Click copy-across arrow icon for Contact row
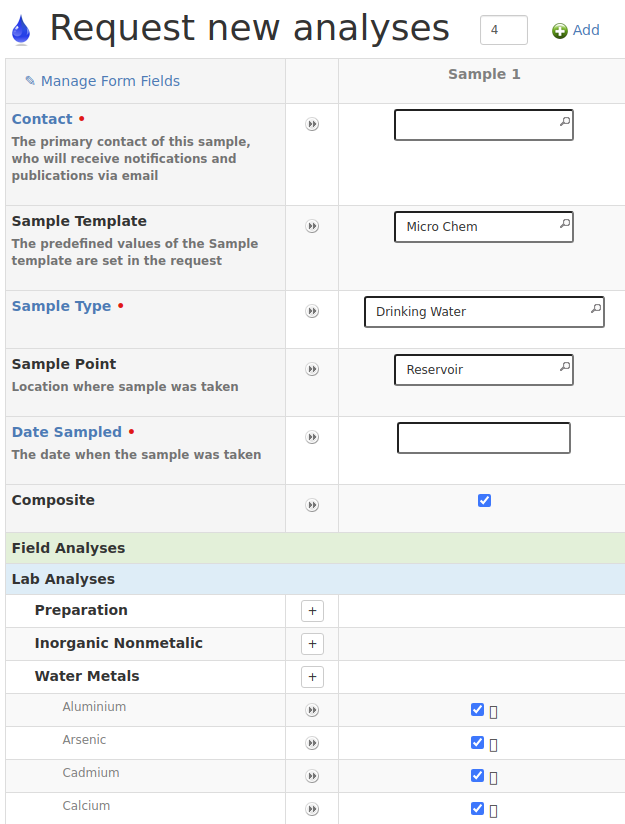 click(x=312, y=125)
